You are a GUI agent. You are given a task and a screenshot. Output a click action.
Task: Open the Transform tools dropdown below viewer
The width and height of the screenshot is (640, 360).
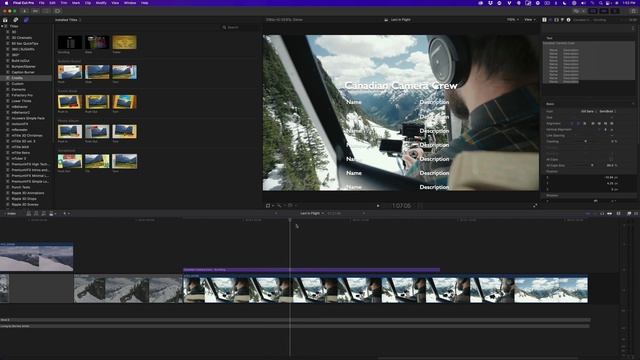(269, 206)
